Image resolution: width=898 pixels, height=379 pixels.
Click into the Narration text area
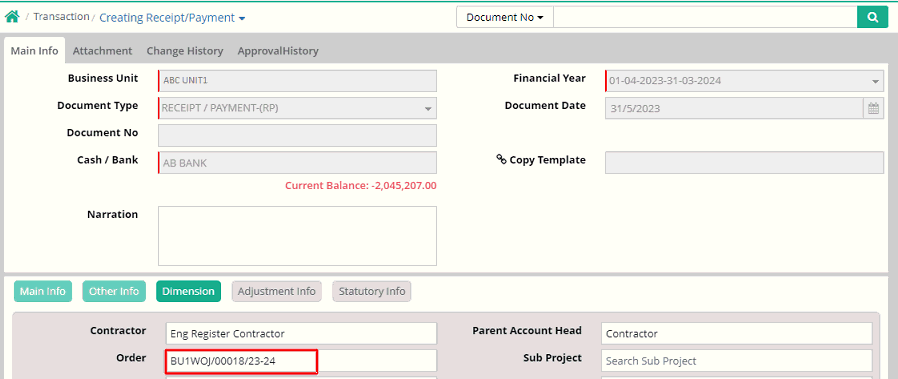pos(297,236)
